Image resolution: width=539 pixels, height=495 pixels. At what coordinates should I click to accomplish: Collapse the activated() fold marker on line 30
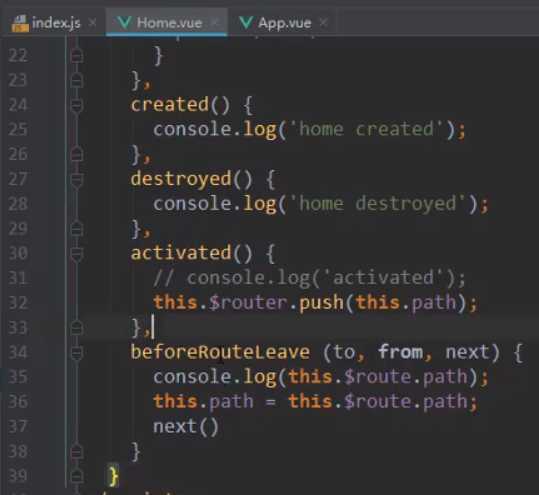[77, 254]
